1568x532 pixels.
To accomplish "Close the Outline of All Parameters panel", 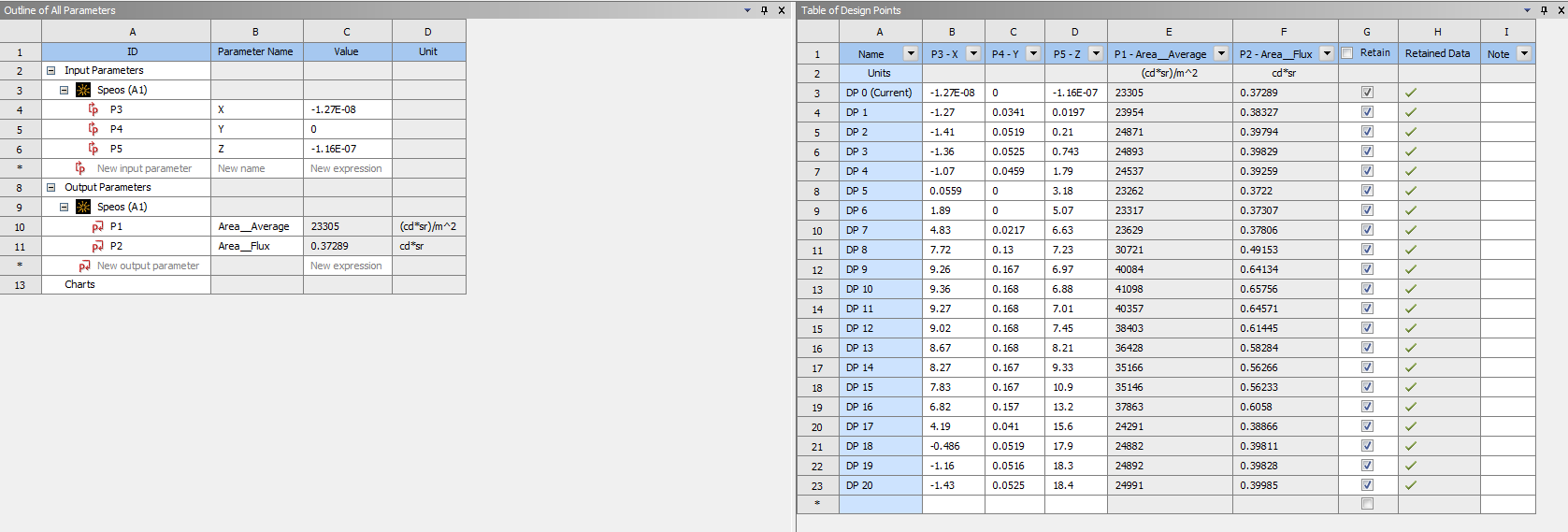I will (x=782, y=10).
